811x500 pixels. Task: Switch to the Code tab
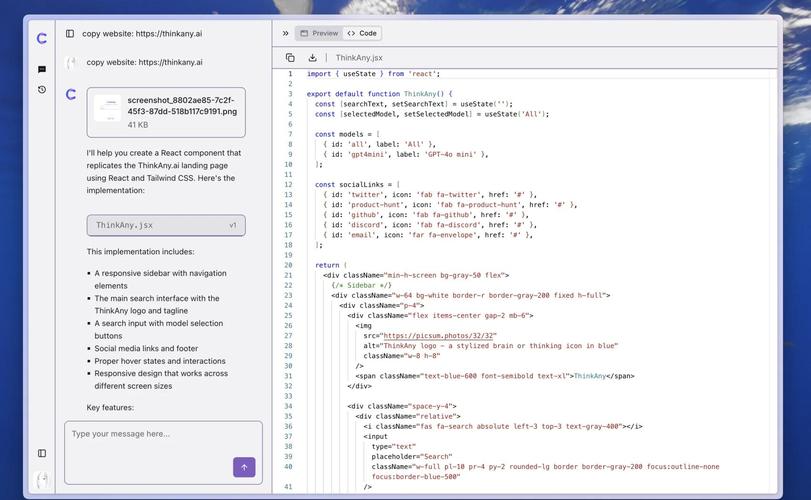tap(362, 33)
